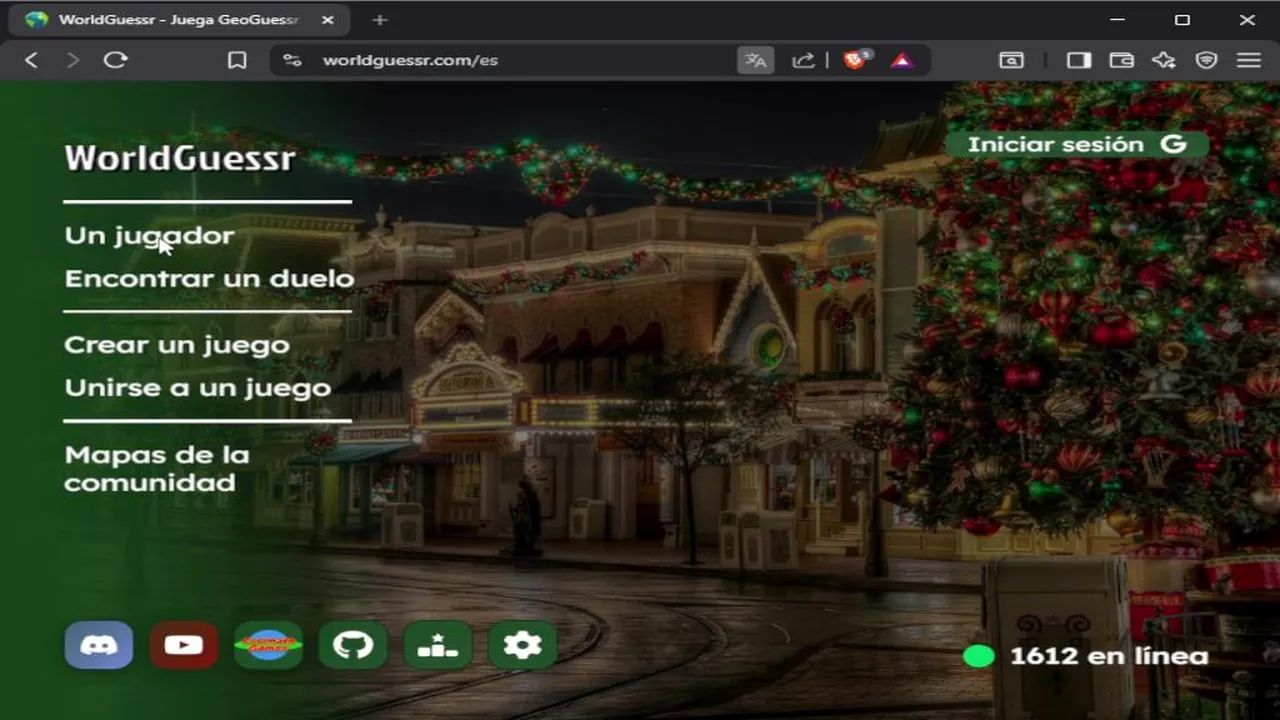Screen dimensions: 1280x720
Task: Open the YouTube channel icon
Action: tap(183, 645)
